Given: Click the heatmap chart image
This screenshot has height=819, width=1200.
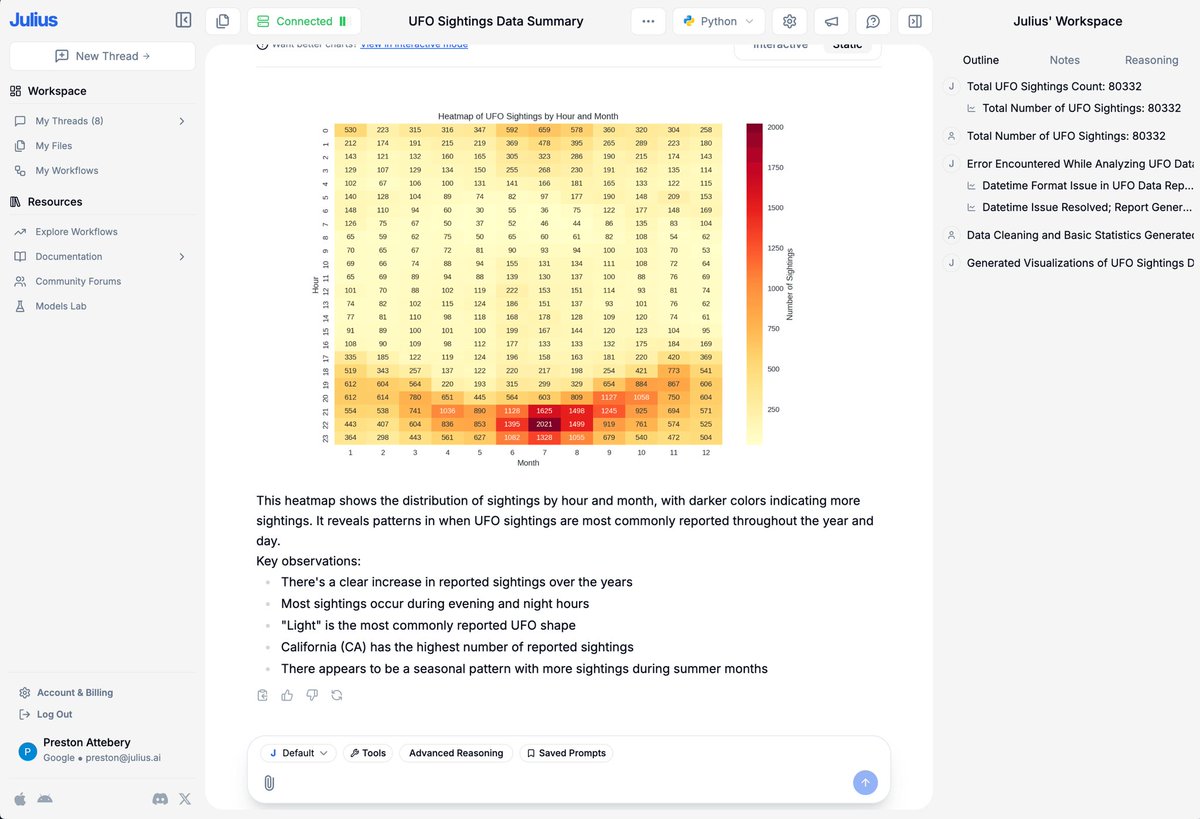Looking at the screenshot, I should [554, 289].
